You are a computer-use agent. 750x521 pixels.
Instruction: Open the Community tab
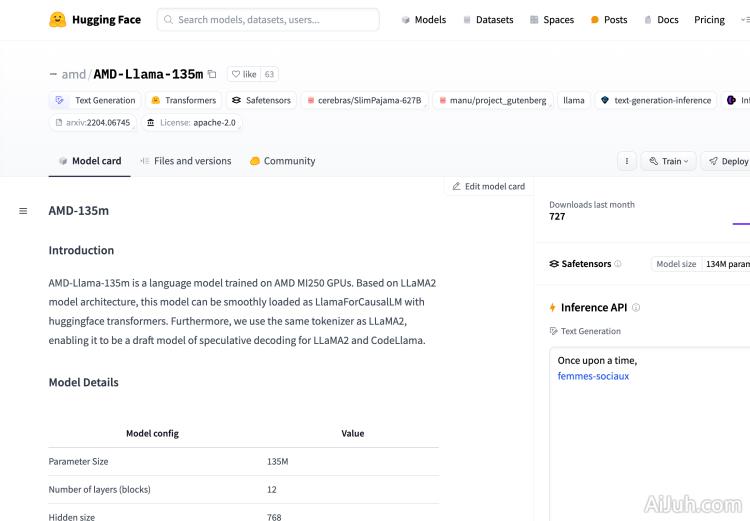point(282,161)
